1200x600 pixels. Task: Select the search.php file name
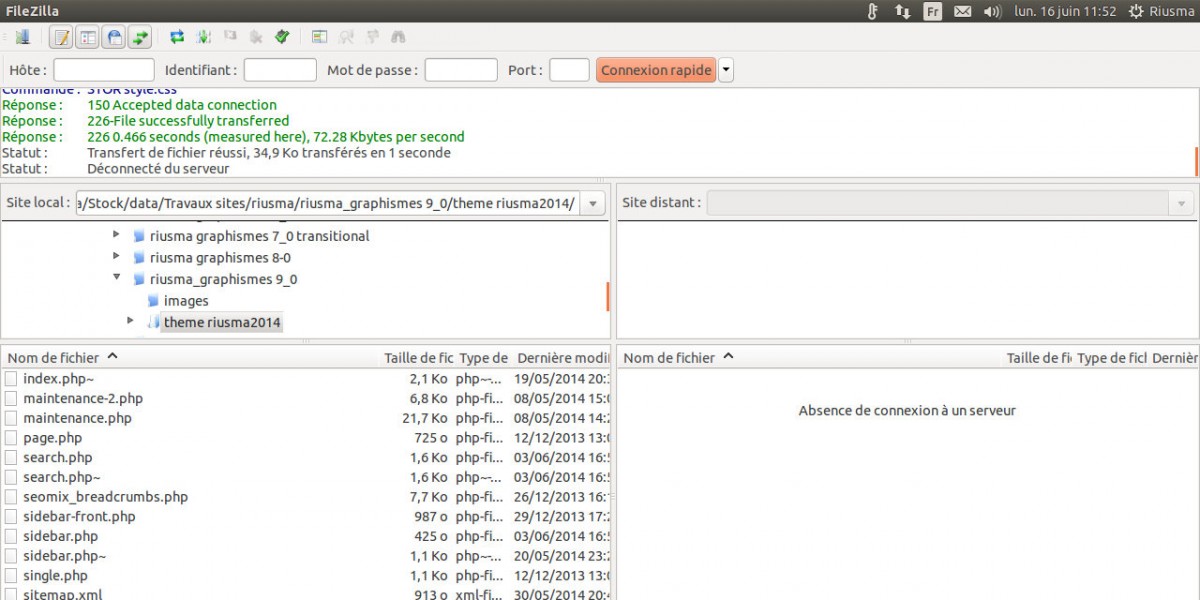coord(58,457)
